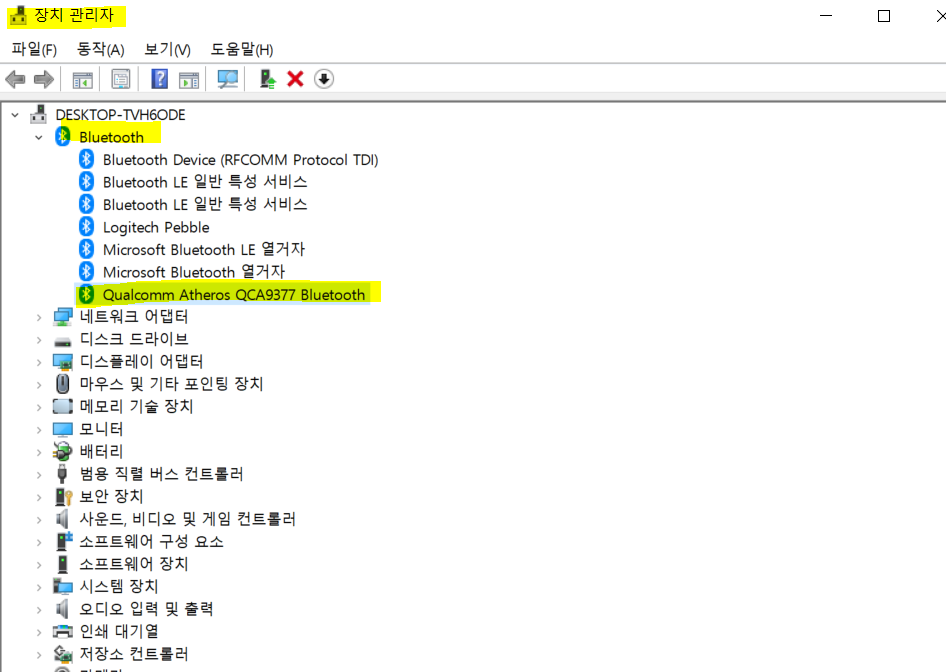Viewport: 946px width, 672px height.
Task: Select the 소프트웨어 장치 category label
Action: [134, 564]
